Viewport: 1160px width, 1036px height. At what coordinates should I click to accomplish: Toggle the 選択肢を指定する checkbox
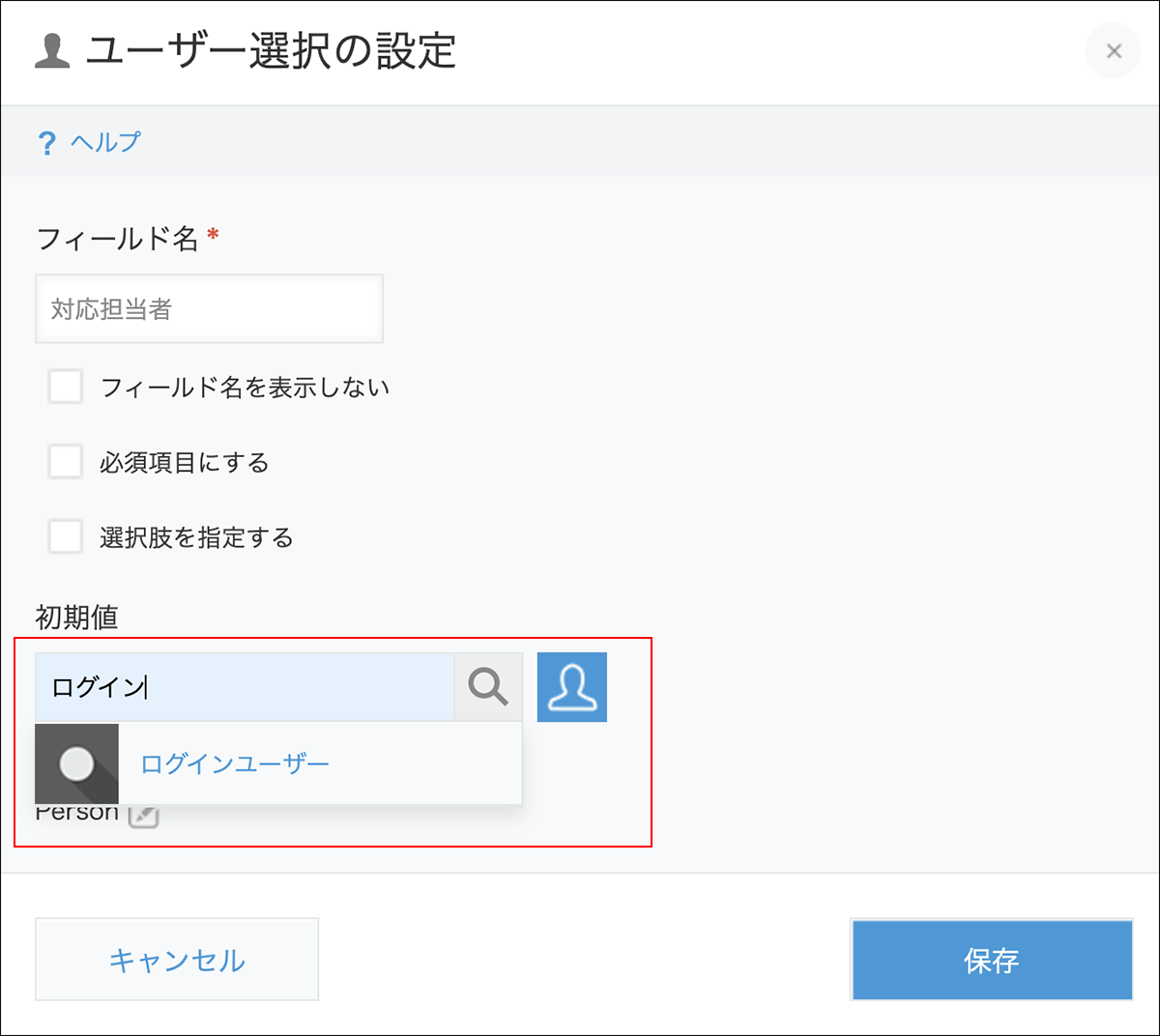pos(65,536)
